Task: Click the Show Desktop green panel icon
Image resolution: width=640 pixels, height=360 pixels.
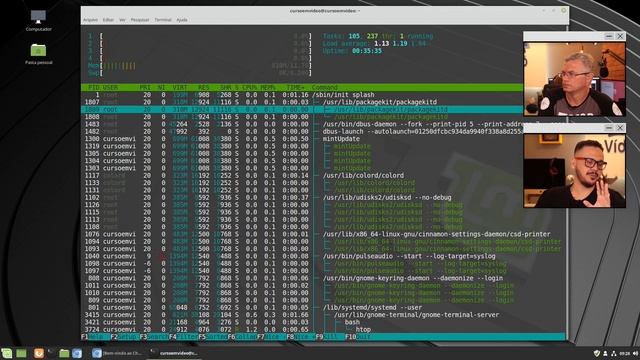Action: tap(21, 353)
